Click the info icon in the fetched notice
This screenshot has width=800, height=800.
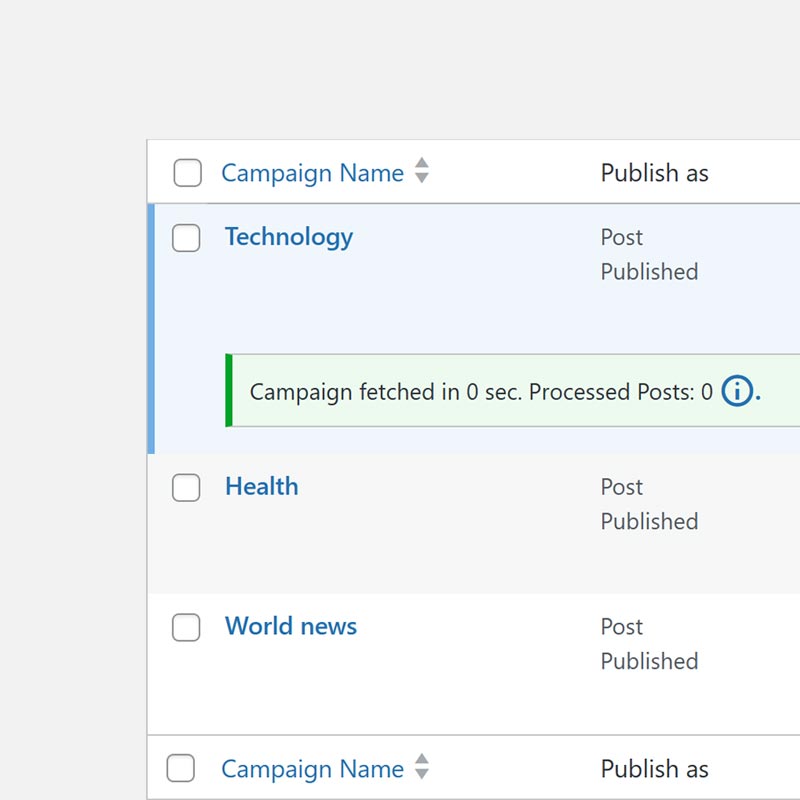(x=737, y=391)
